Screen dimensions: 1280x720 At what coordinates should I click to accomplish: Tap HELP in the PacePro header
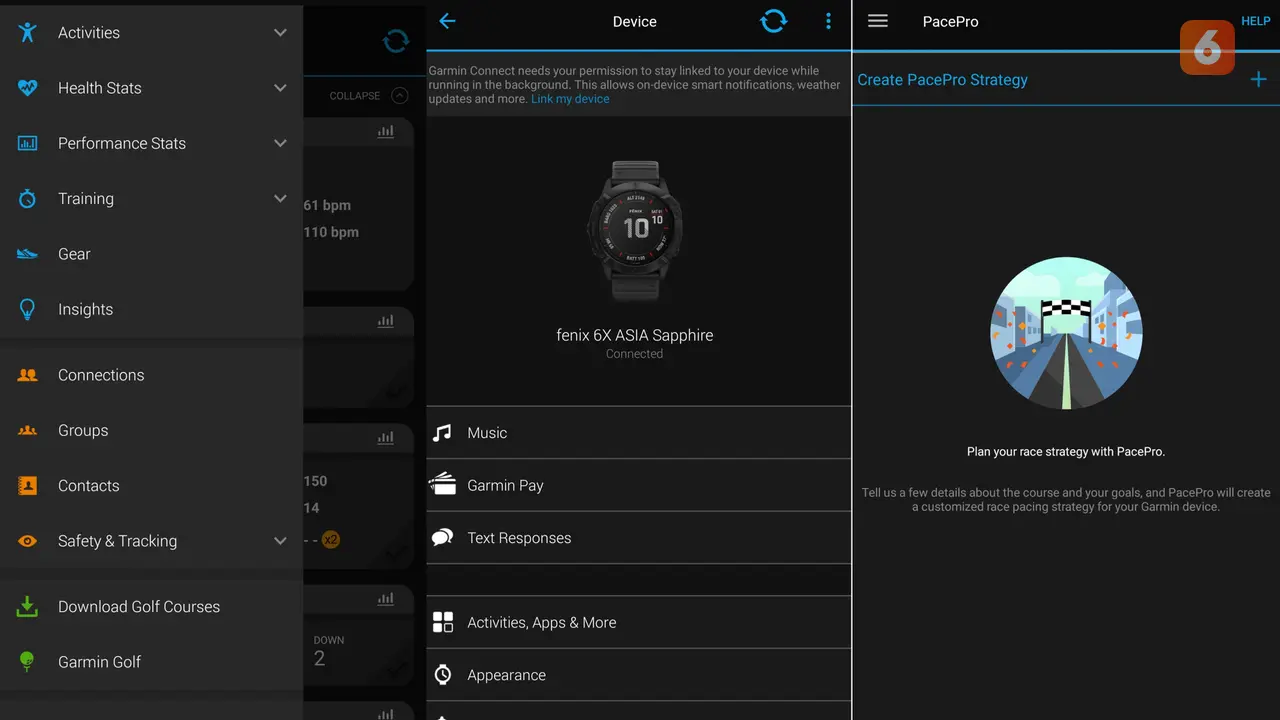pos(1255,21)
